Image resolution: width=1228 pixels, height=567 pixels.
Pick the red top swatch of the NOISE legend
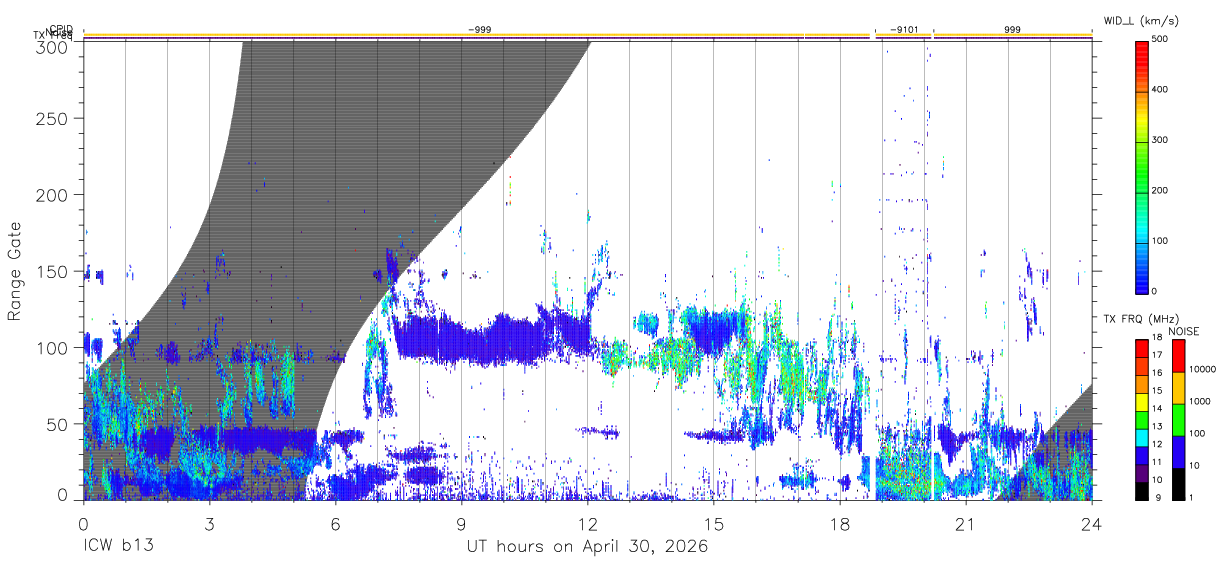click(x=1178, y=355)
